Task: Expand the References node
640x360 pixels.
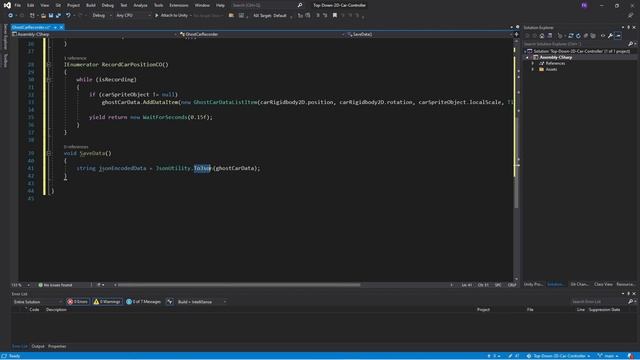Action: 533,63
